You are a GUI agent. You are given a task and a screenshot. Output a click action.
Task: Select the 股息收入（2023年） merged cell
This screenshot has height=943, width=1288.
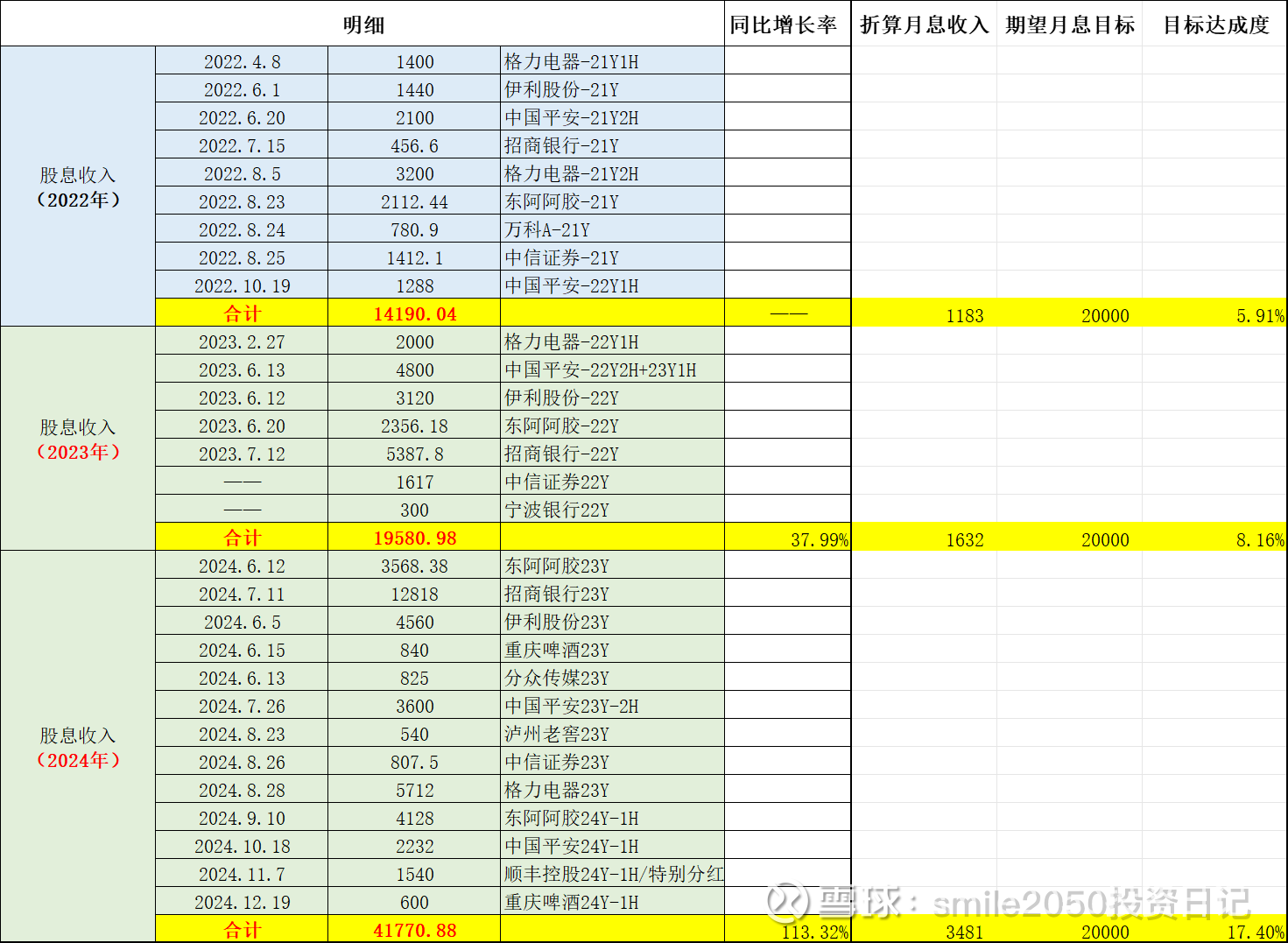[x=78, y=439]
